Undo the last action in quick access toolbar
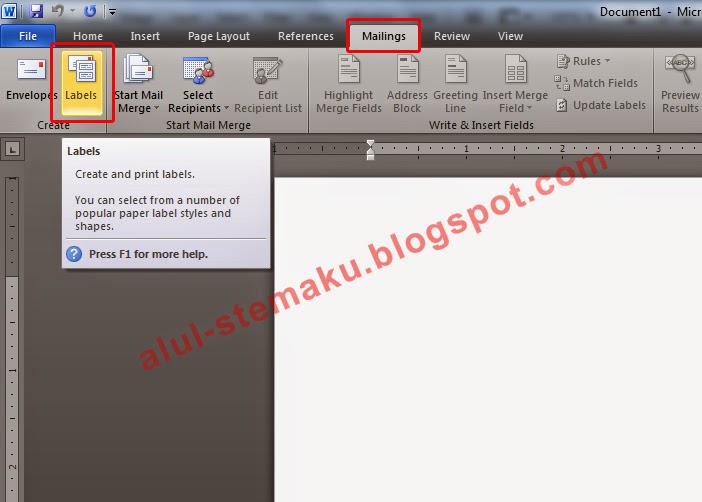The image size is (702, 502). tap(58, 11)
